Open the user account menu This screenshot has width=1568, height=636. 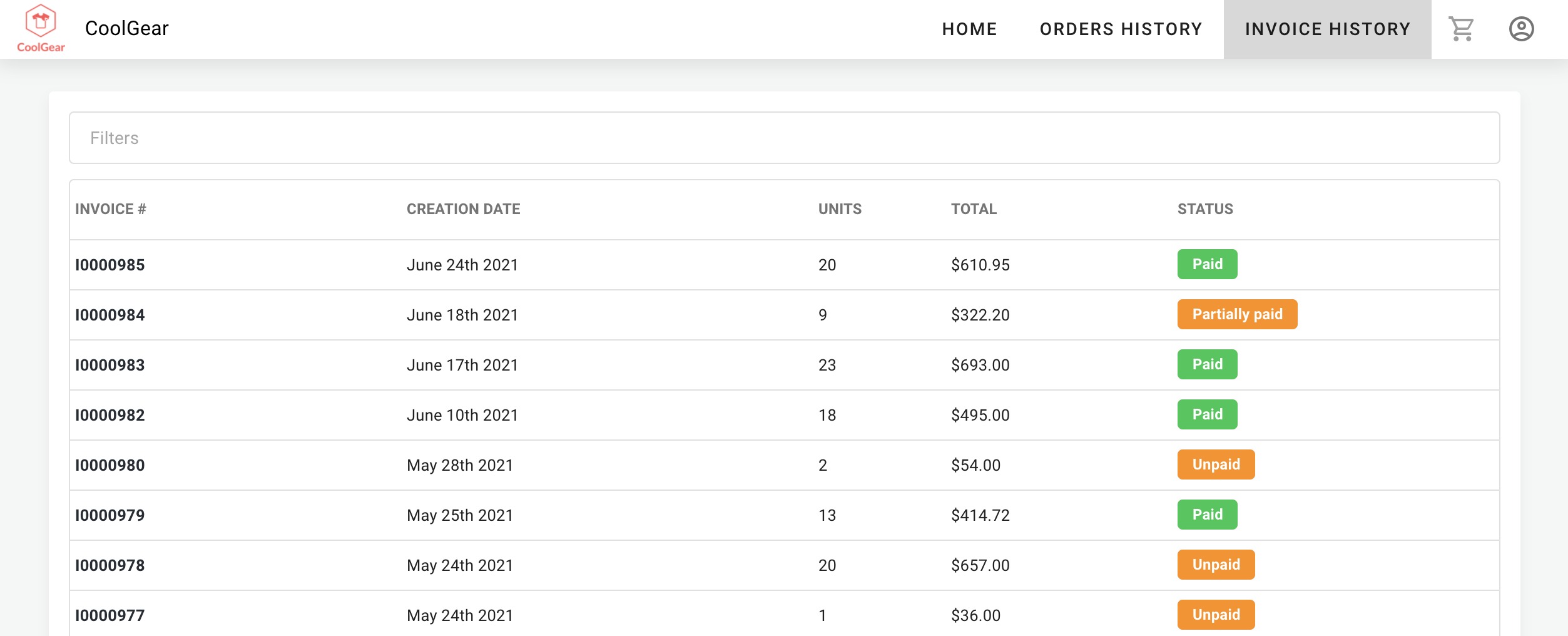[x=1521, y=29]
